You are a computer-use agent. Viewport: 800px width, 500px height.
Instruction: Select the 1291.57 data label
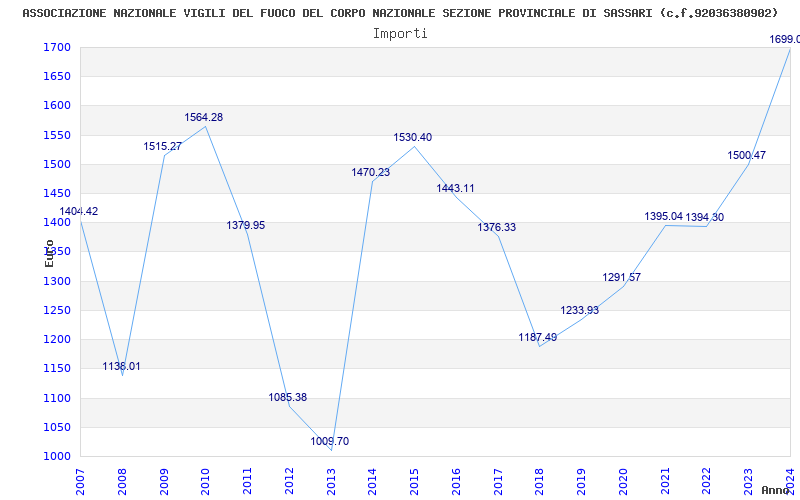coord(621,278)
